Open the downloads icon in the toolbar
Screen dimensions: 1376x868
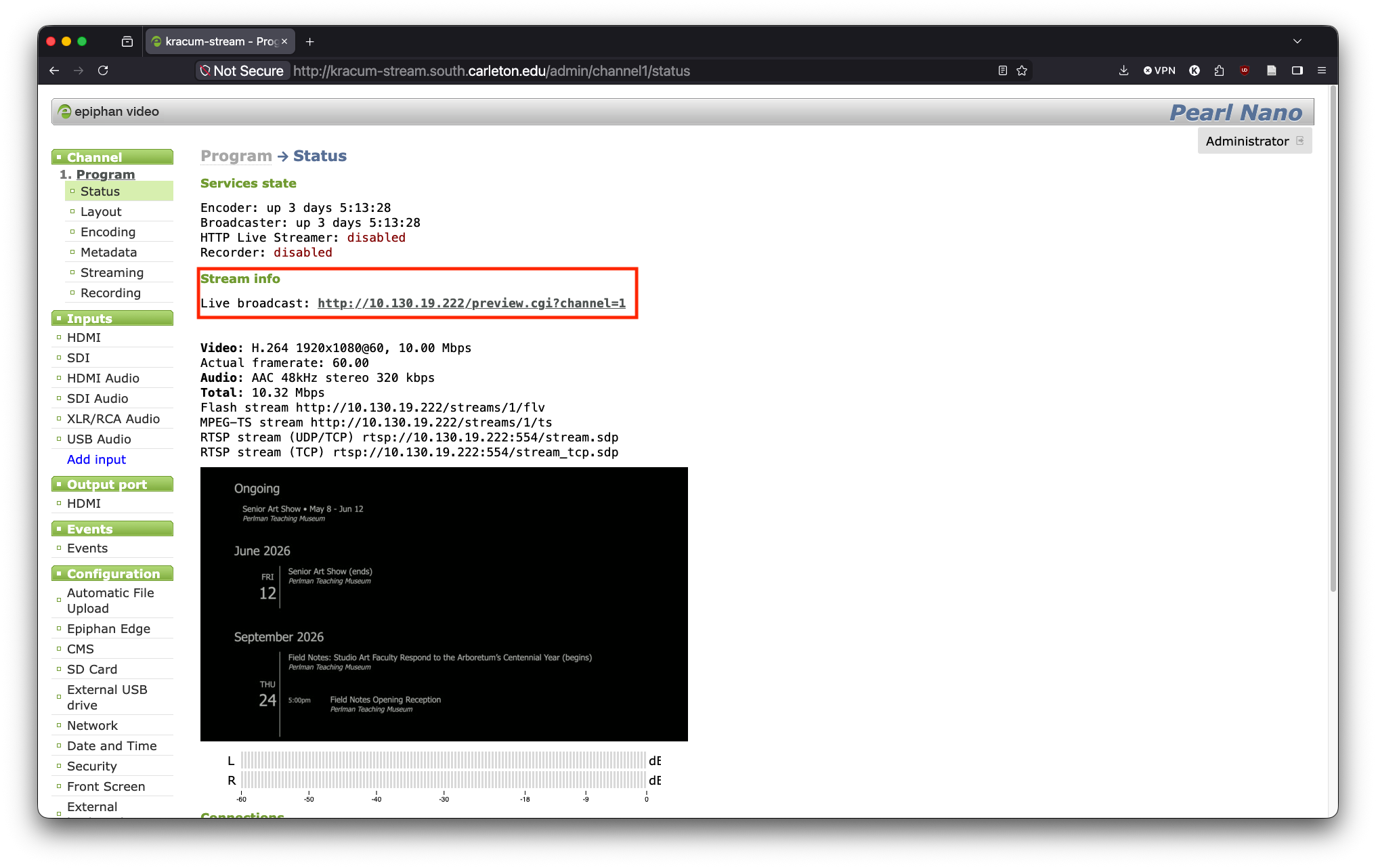pyautogui.click(x=1123, y=70)
